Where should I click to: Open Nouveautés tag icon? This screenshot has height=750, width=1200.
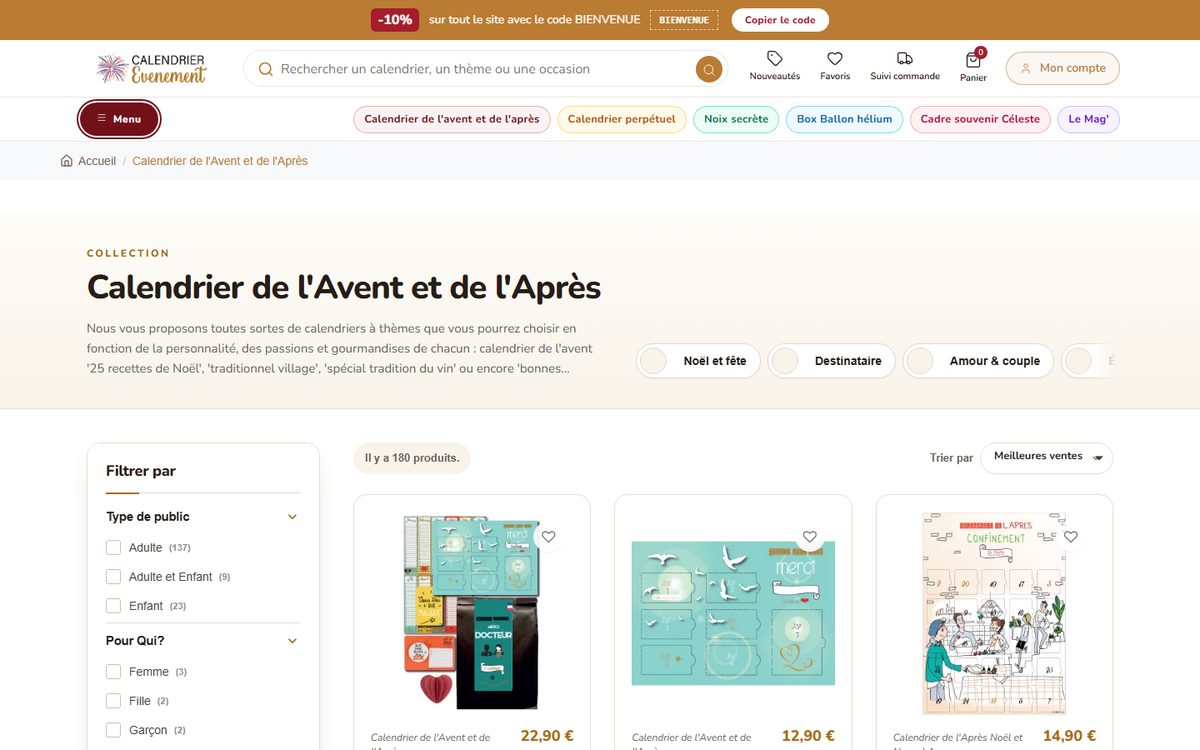click(x=775, y=59)
